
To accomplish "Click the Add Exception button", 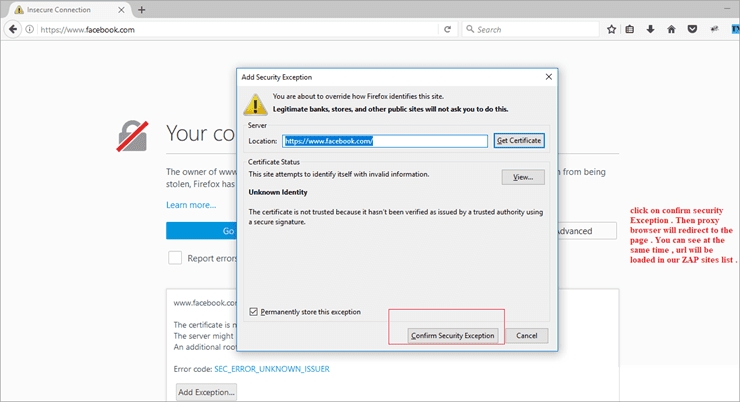I will (x=206, y=392).
